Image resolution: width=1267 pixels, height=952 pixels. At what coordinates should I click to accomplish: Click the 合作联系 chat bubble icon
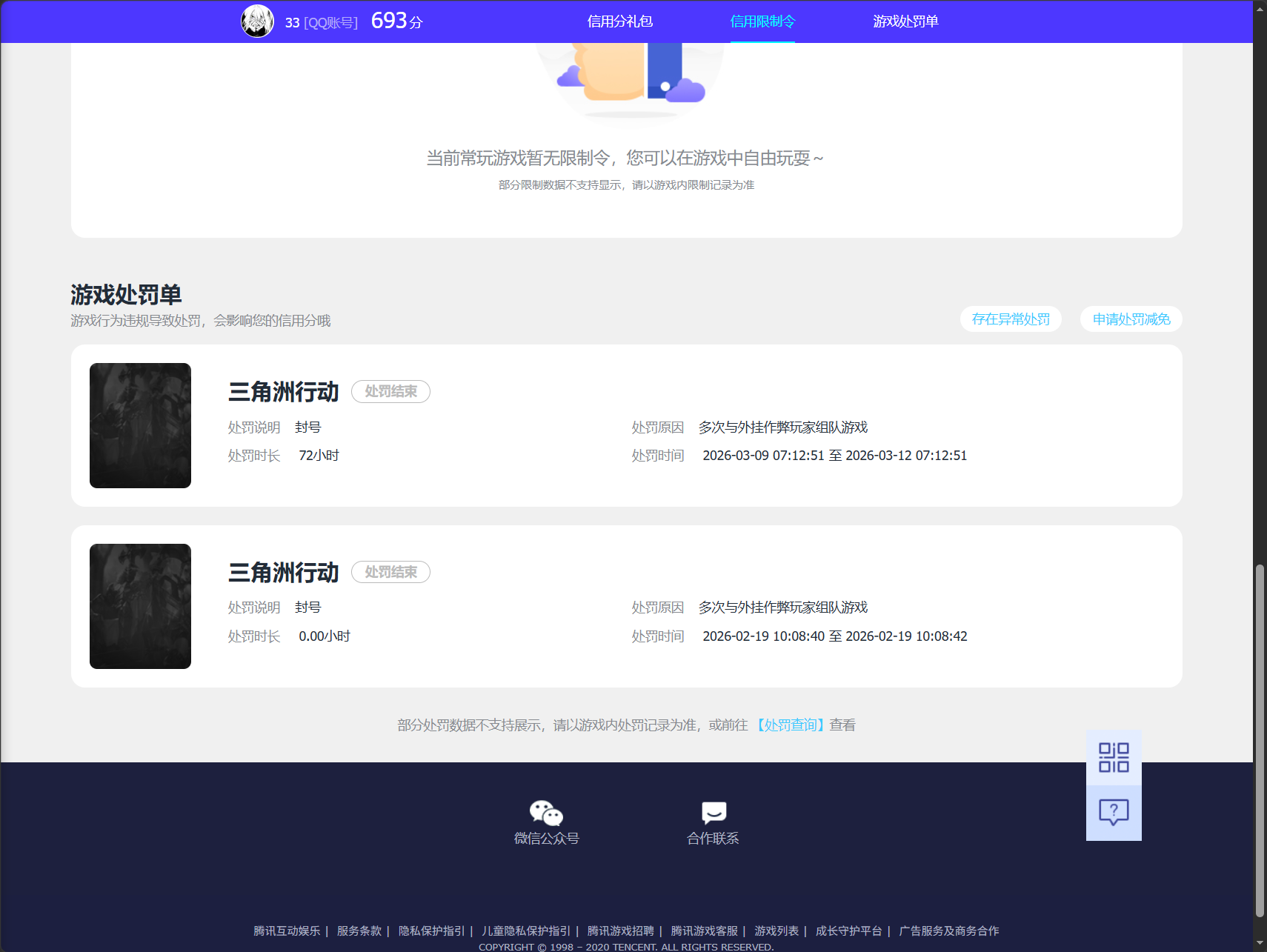coord(714,813)
